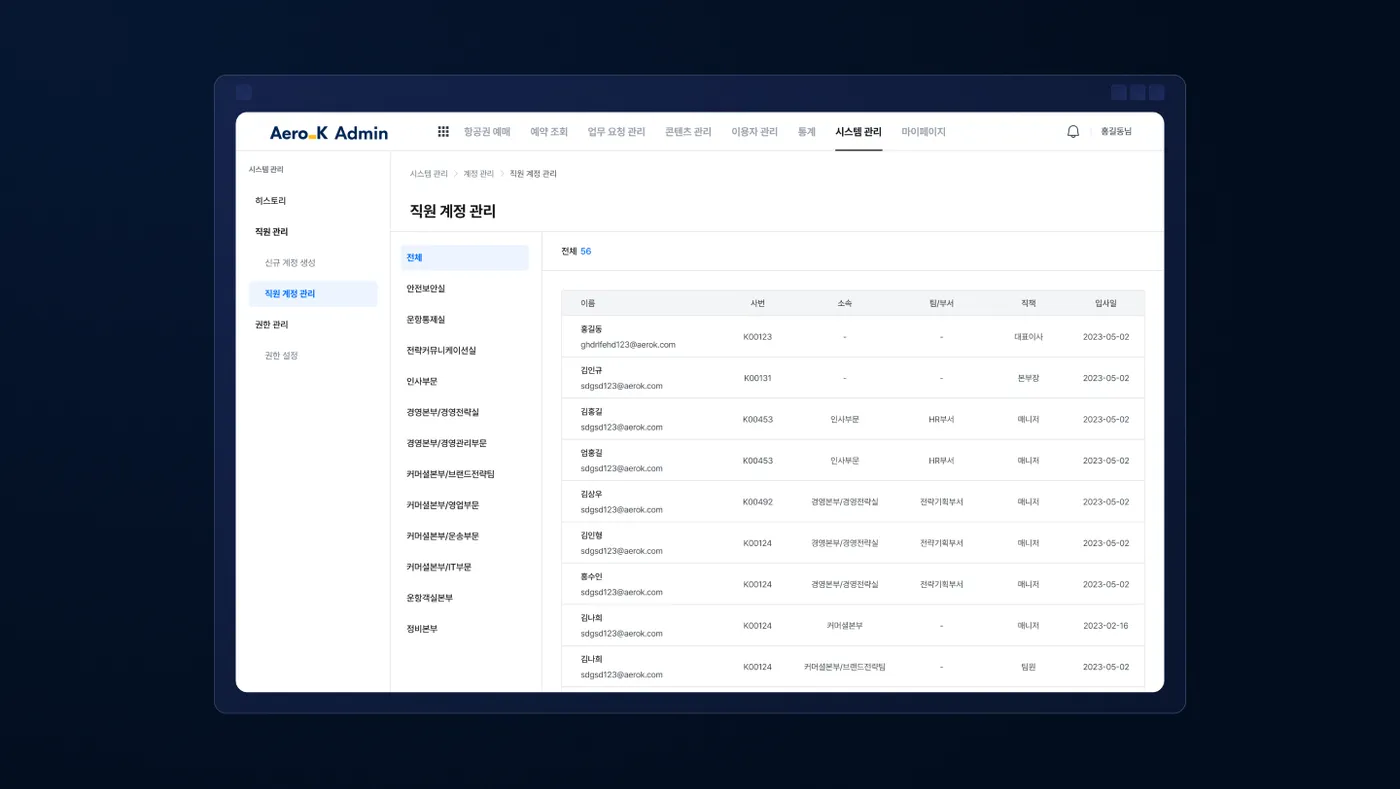Select 인사부문 in the department list
This screenshot has height=789, width=1400.
422,382
